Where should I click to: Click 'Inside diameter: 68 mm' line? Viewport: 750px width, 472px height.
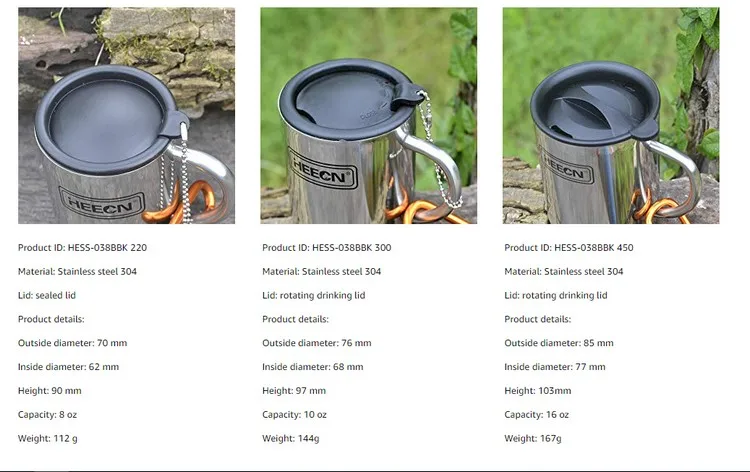pos(313,367)
